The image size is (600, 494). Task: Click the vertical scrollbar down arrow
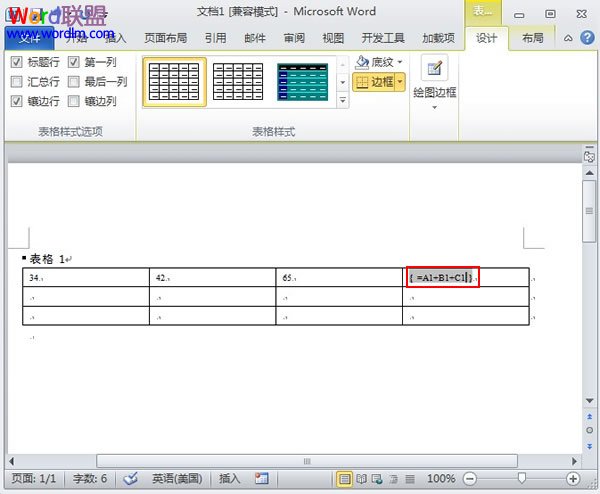[x=589, y=401]
